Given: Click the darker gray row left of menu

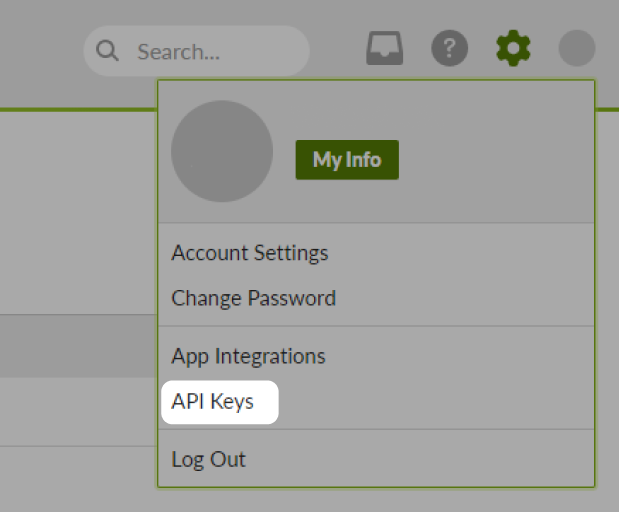Looking at the screenshot, I should [x=78, y=346].
